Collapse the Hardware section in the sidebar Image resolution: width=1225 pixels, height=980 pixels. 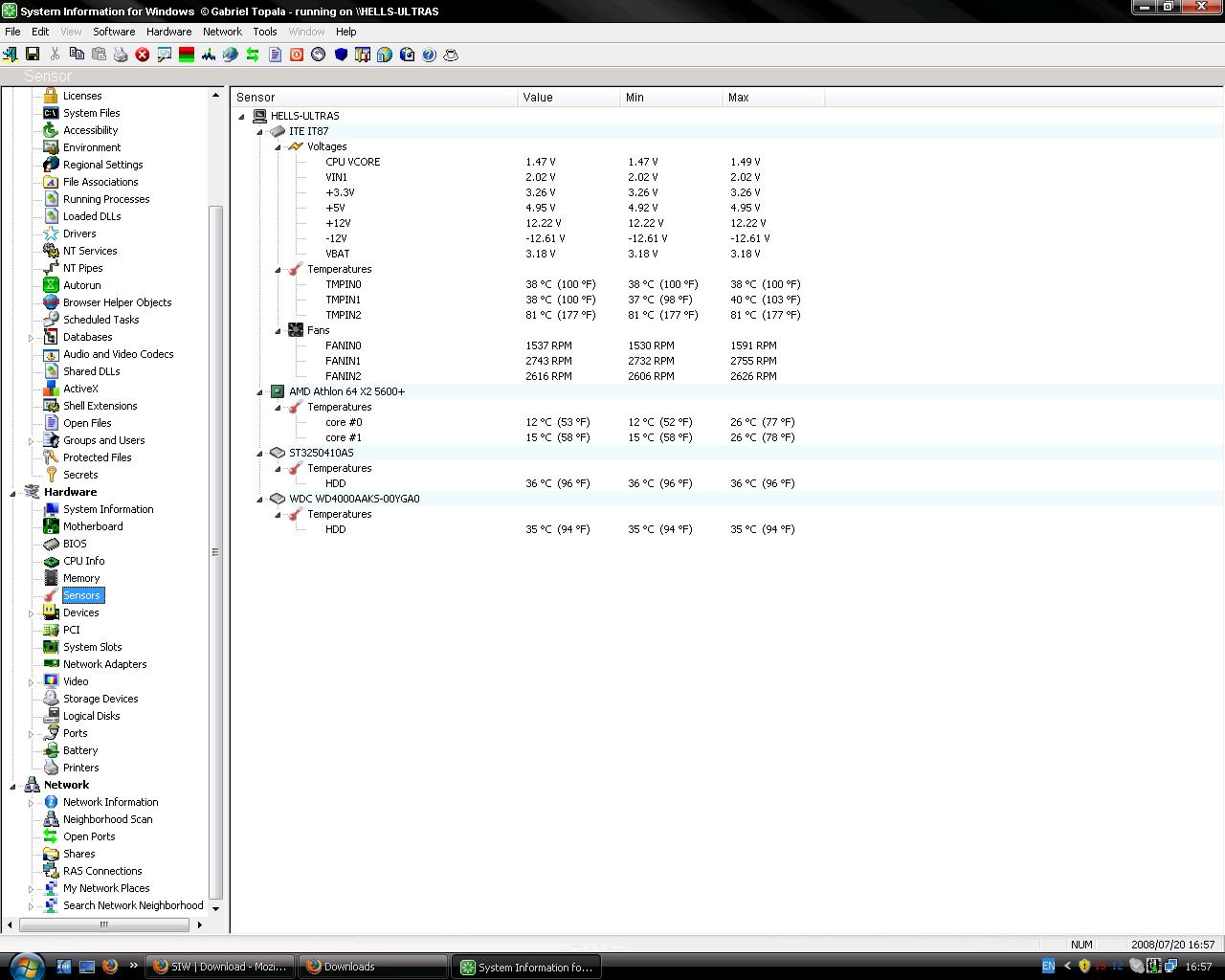(12, 493)
